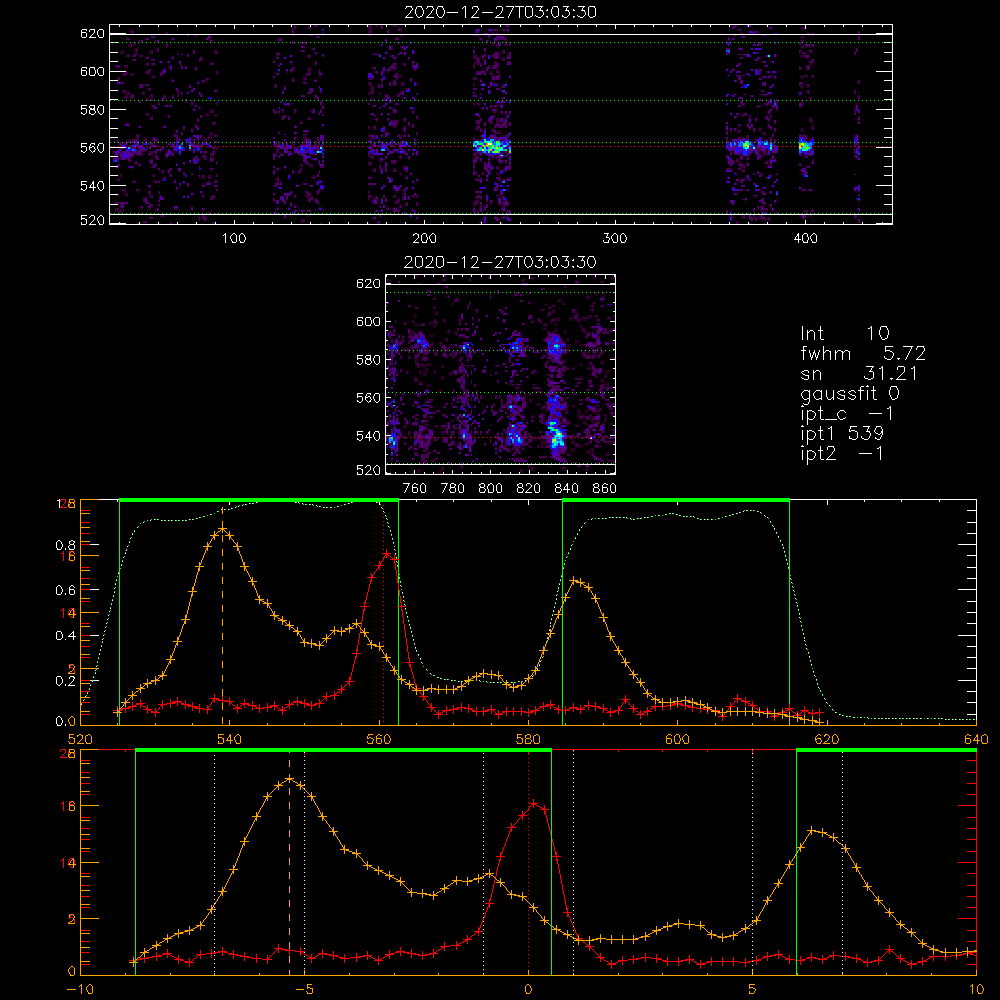Click the -5 x-axis label of bottom plot
This screenshot has width=1000, height=1000.
click(304, 990)
